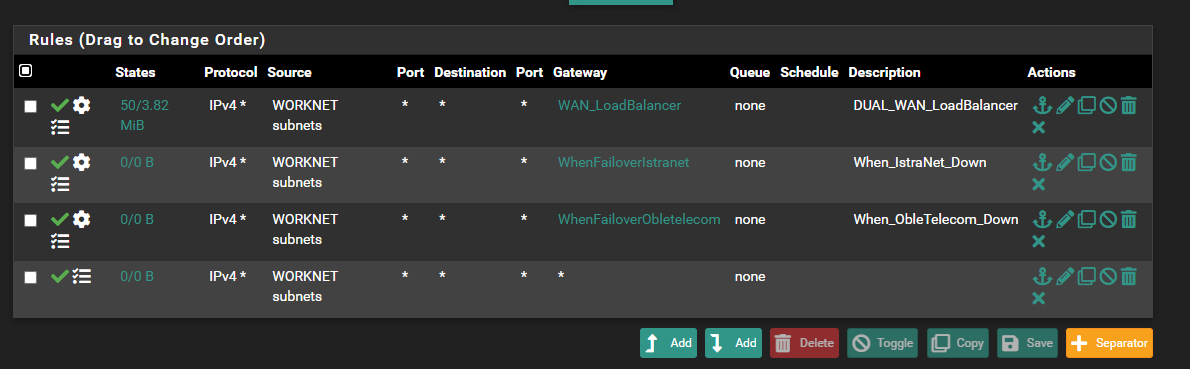This screenshot has width=1190, height=369.
Task: Open the WhenFailoverObletelecom gateway link
Action: [x=639, y=219]
